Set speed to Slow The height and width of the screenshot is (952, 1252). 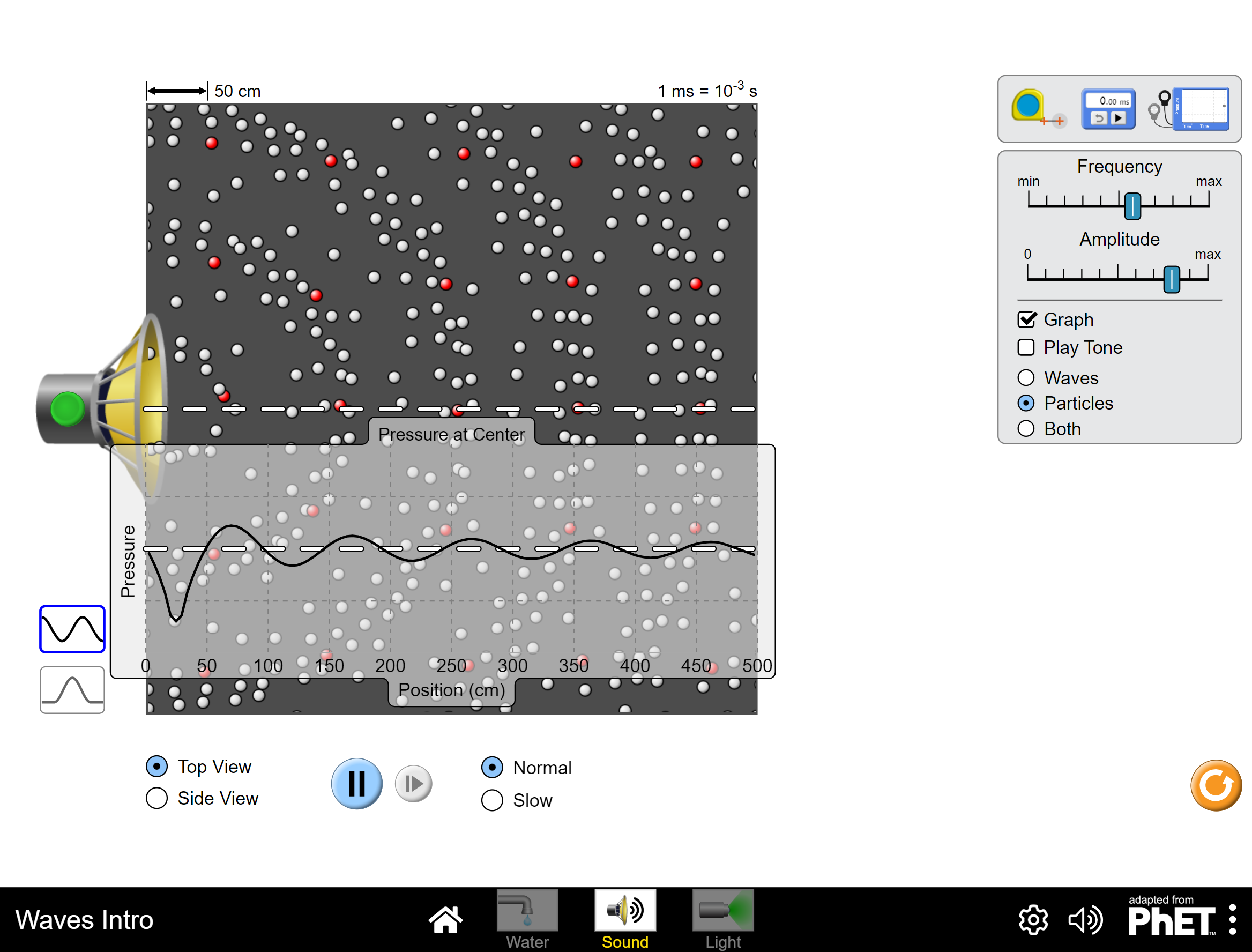point(493,800)
